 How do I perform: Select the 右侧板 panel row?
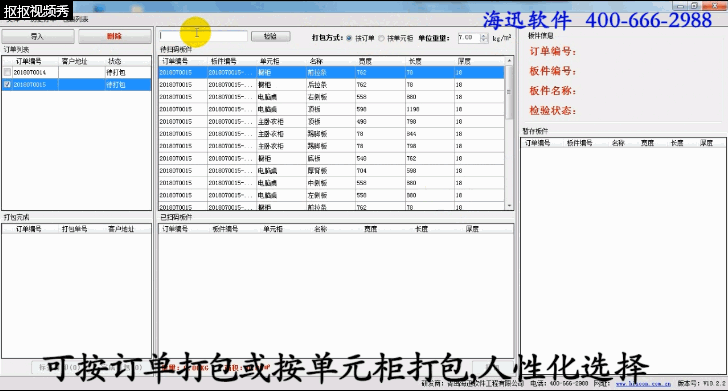pos(332,97)
